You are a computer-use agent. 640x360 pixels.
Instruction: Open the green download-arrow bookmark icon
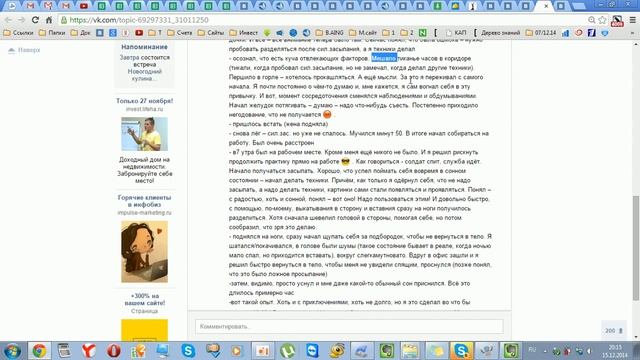[267, 33]
